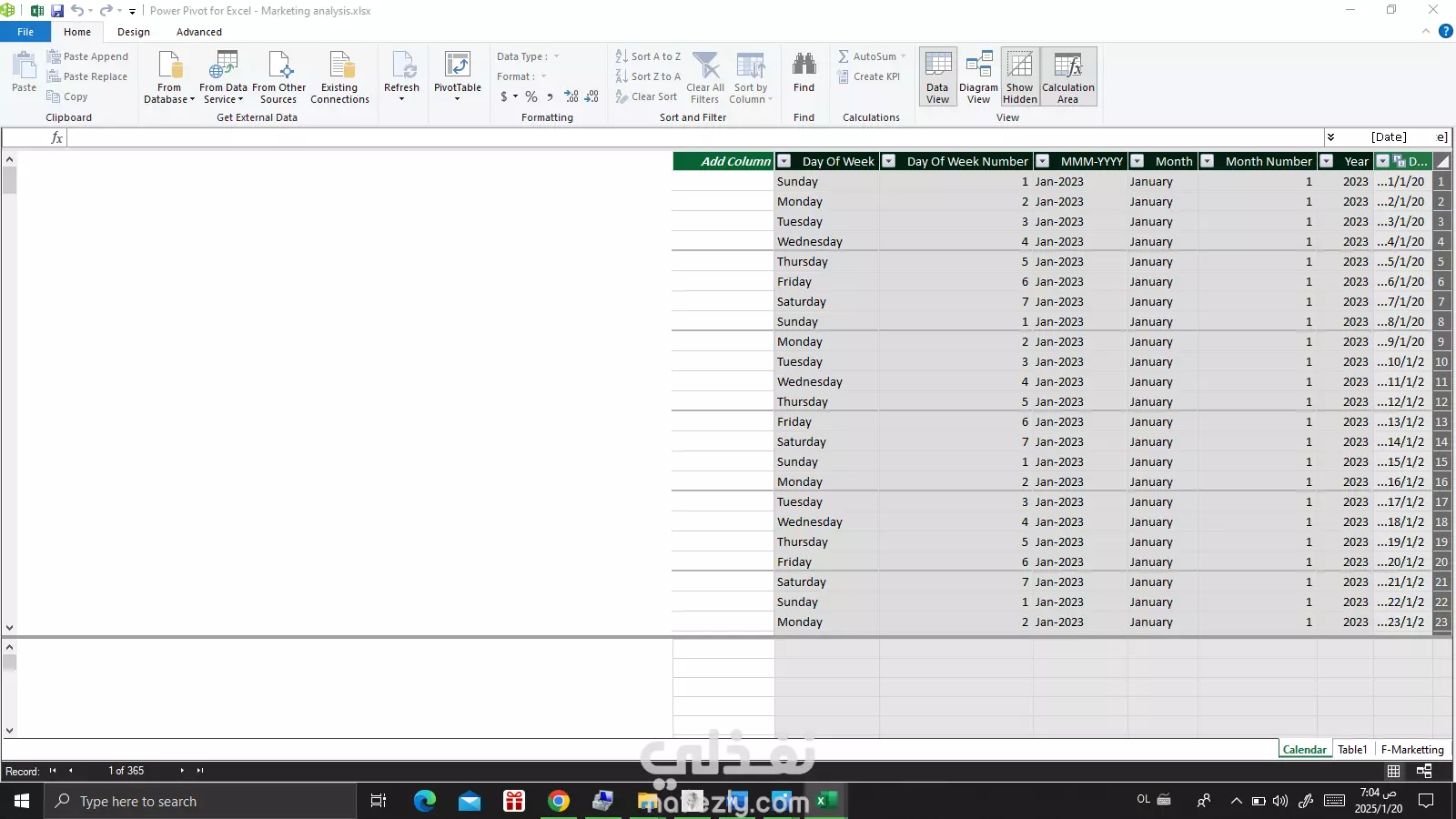Open Sort by Column dropdown
The height and width of the screenshot is (819, 1456).
[751, 77]
